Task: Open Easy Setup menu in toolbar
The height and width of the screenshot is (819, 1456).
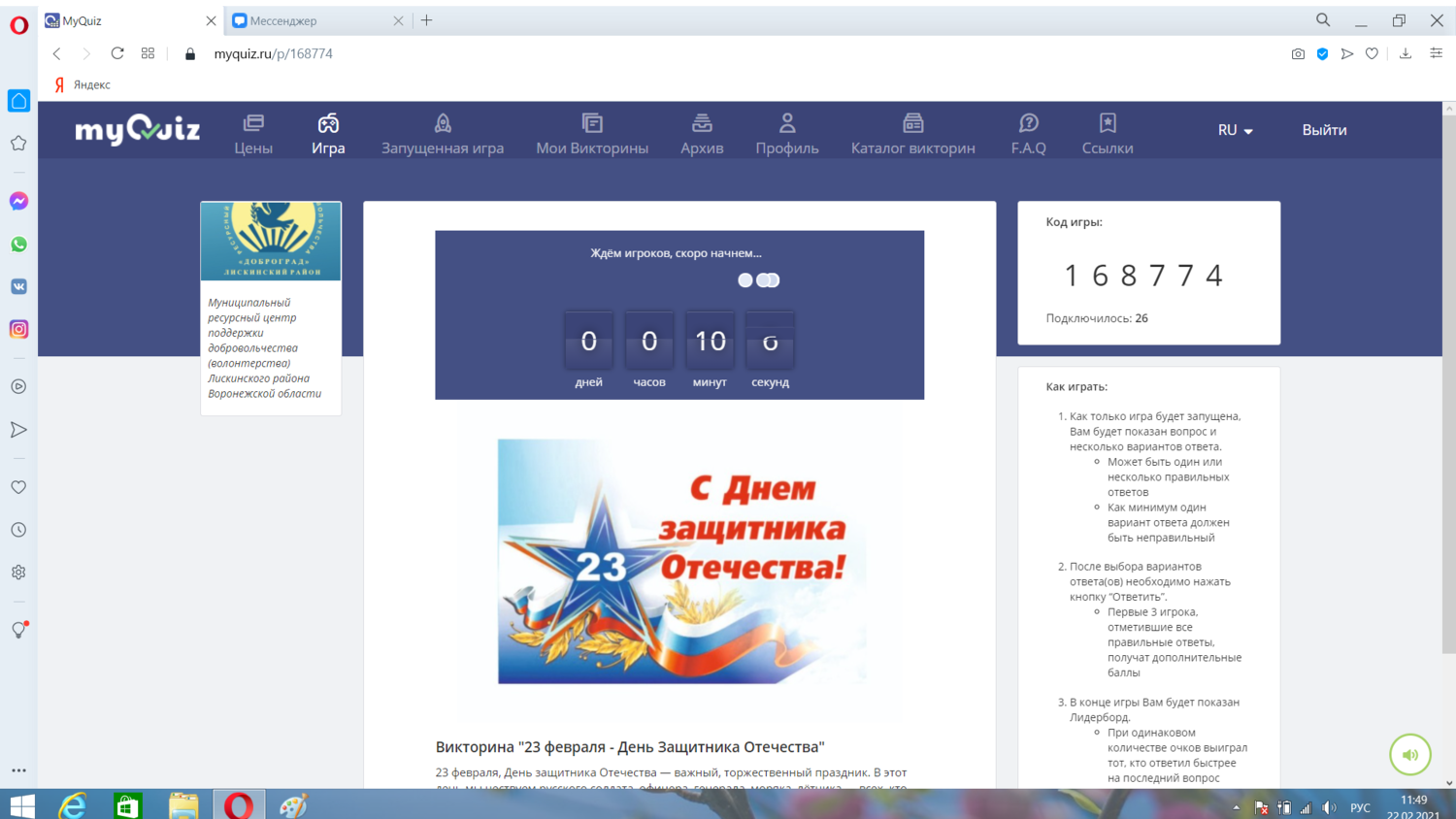Action: tap(1436, 54)
